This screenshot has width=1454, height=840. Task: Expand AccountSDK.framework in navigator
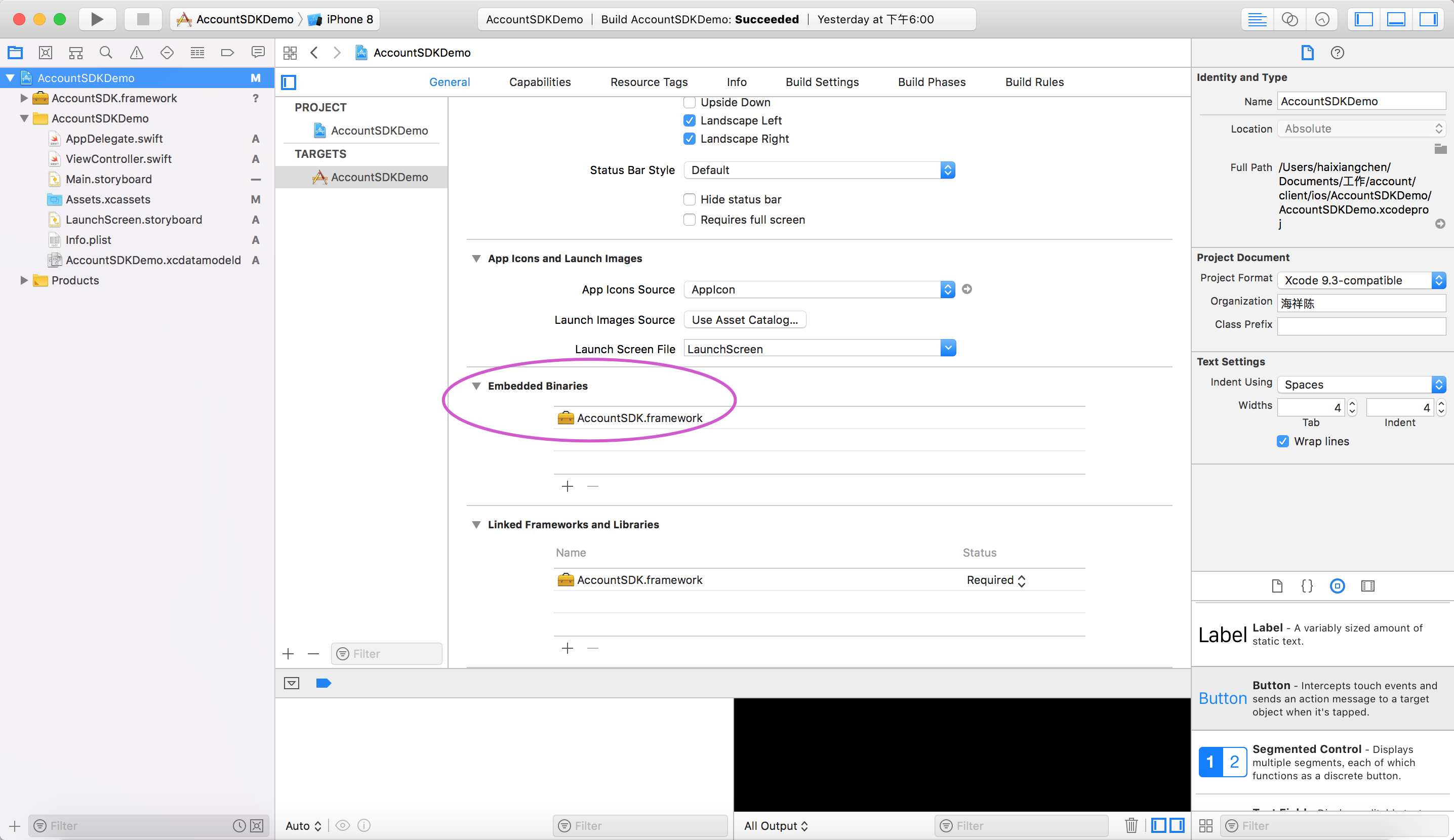24,98
